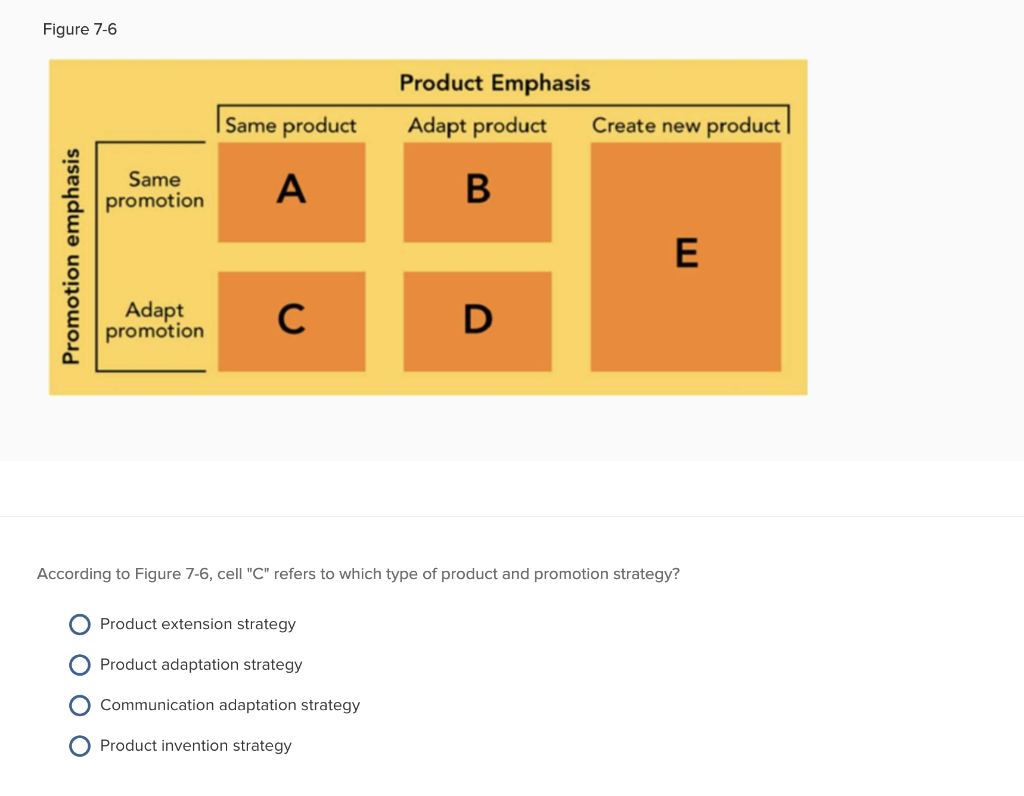The width and height of the screenshot is (1024, 796).
Task: Click the Same promotion row label
Action: (153, 191)
